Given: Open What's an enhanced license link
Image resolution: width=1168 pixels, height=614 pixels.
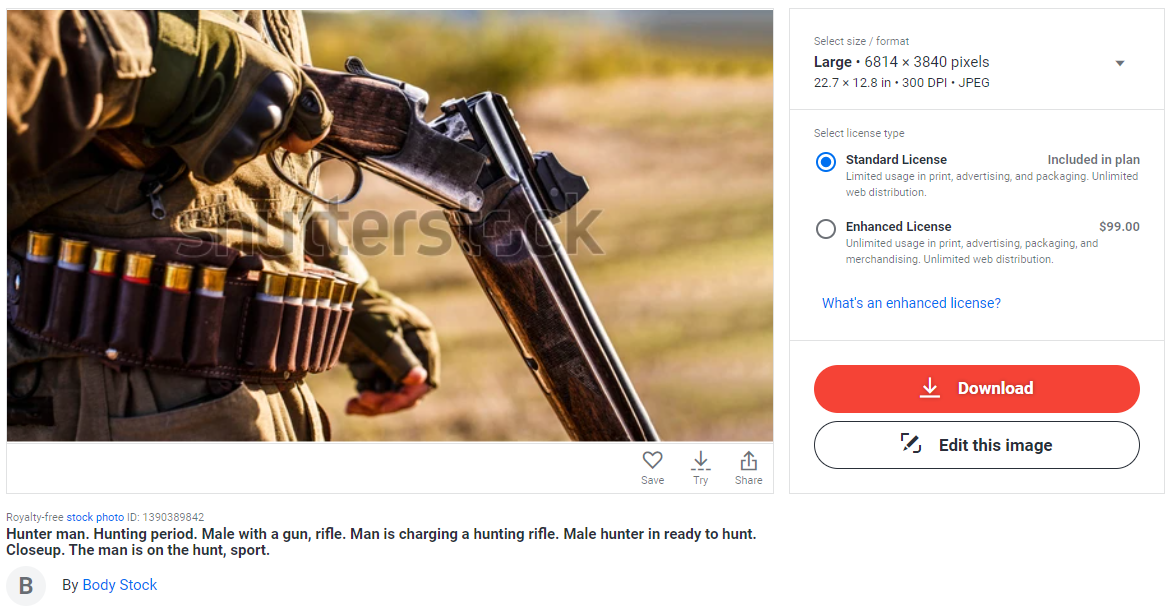Looking at the screenshot, I should [911, 303].
